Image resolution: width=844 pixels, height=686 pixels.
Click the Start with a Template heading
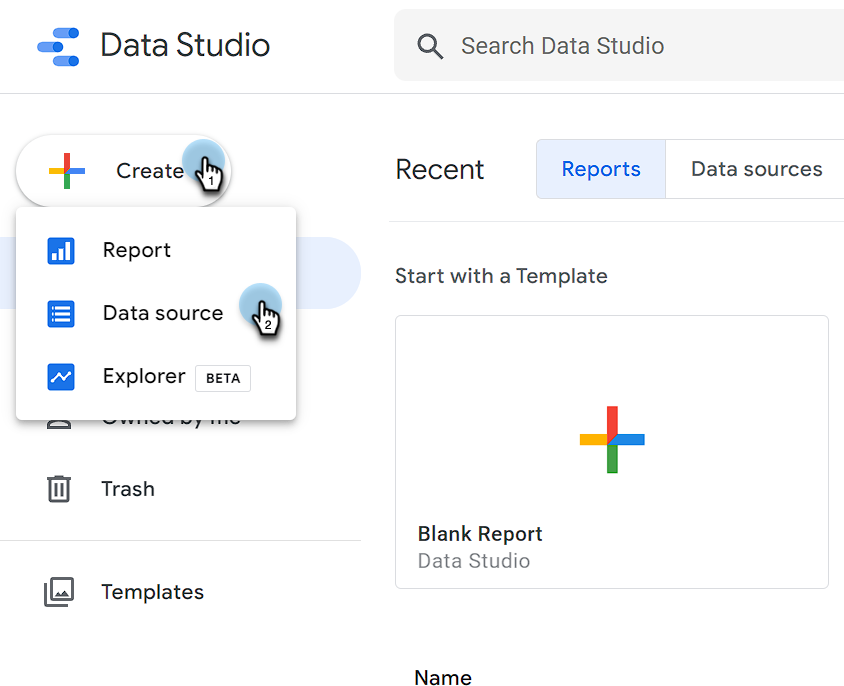point(501,276)
